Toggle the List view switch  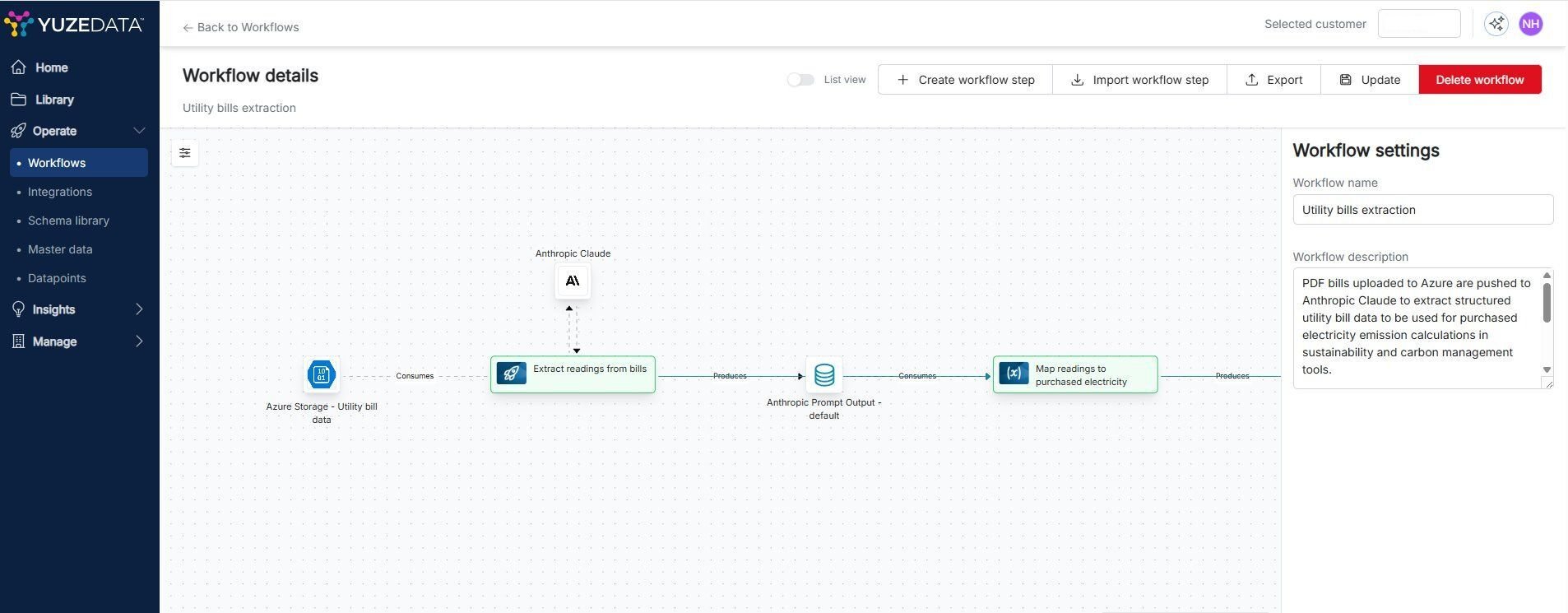coord(800,80)
